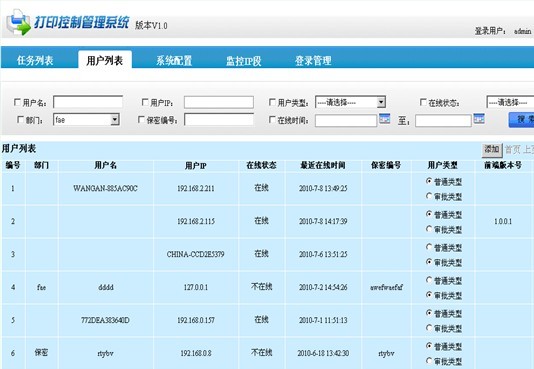Click the blue 搜索 button

[x=521, y=120]
